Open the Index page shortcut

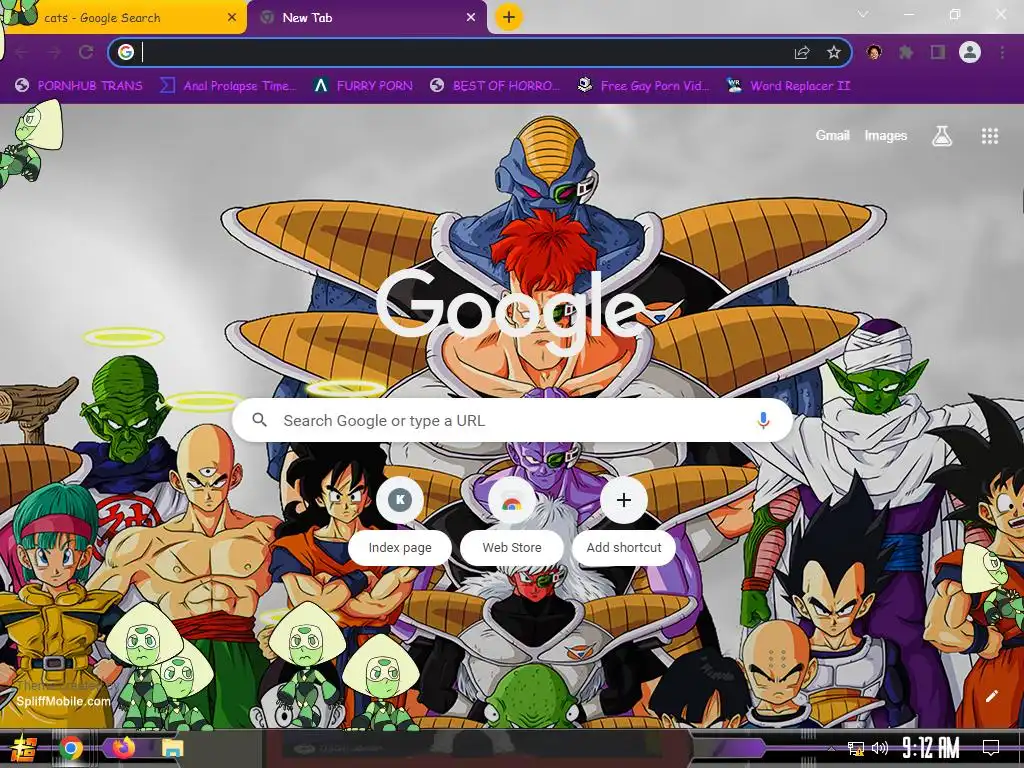(400, 520)
